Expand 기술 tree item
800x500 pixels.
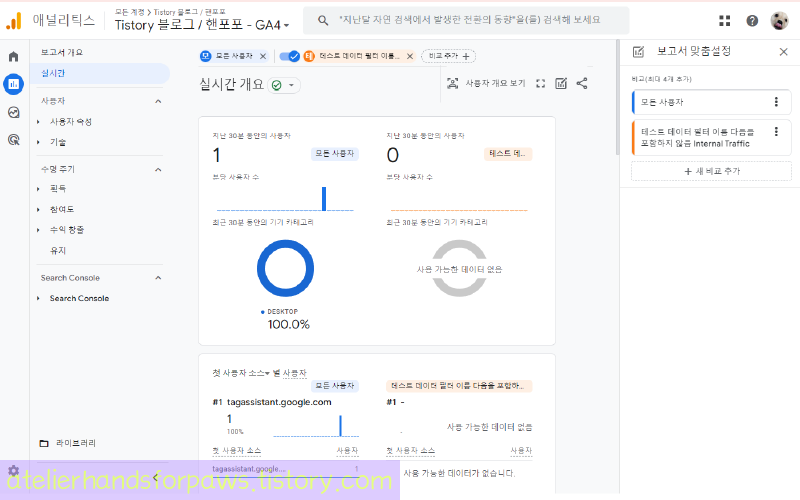pos(39,142)
